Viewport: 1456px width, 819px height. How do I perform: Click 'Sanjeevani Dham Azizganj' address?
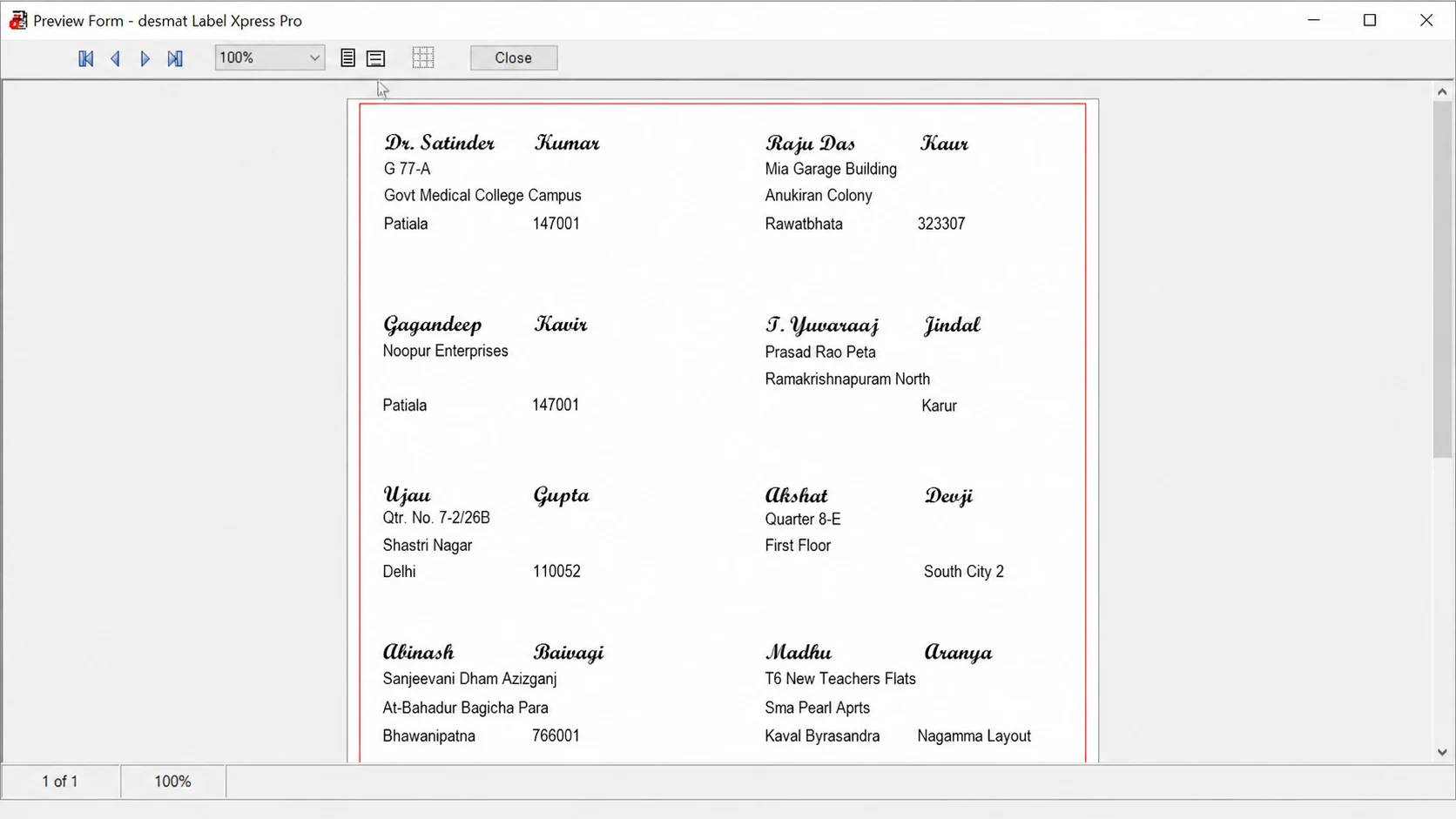coord(470,679)
